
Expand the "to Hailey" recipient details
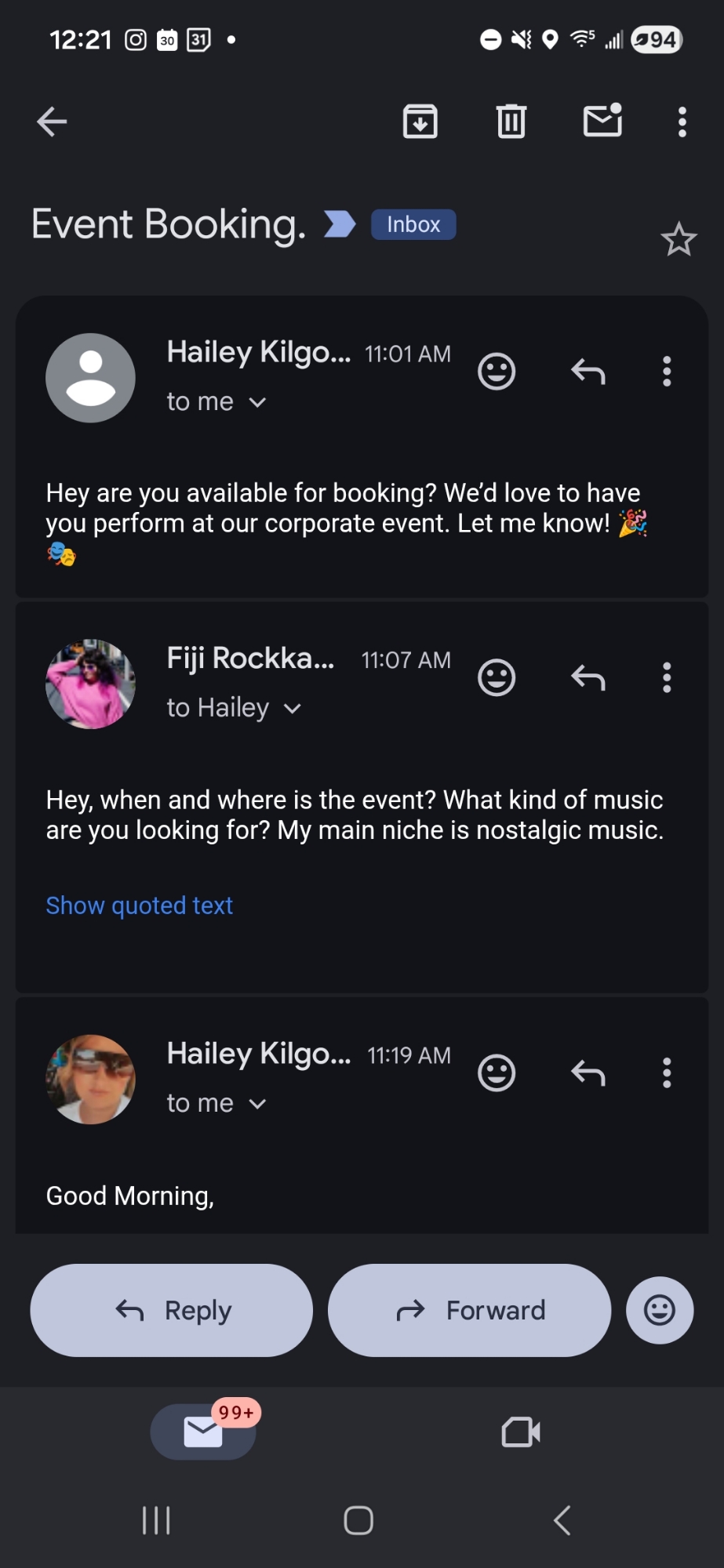(x=292, y=709)
